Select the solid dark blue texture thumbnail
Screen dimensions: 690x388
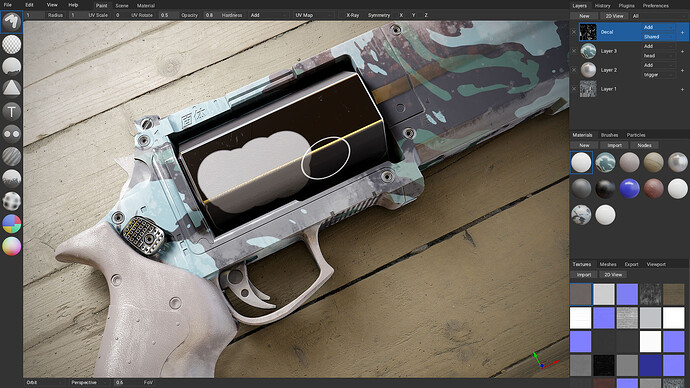tap(650, 365)
